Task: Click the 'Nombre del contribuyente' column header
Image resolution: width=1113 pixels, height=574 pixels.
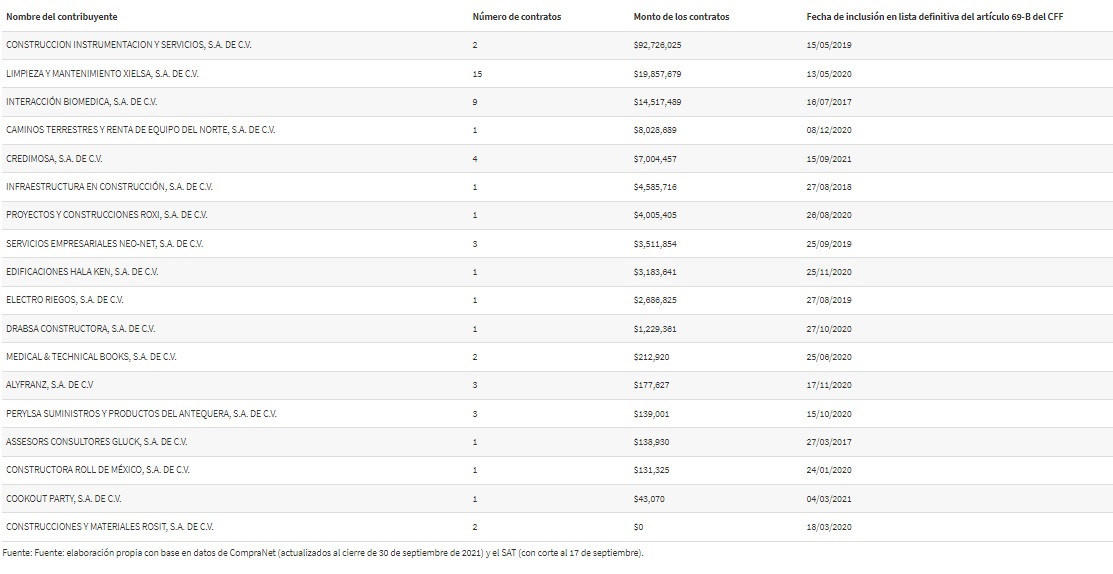Action: tap(62, 16)
